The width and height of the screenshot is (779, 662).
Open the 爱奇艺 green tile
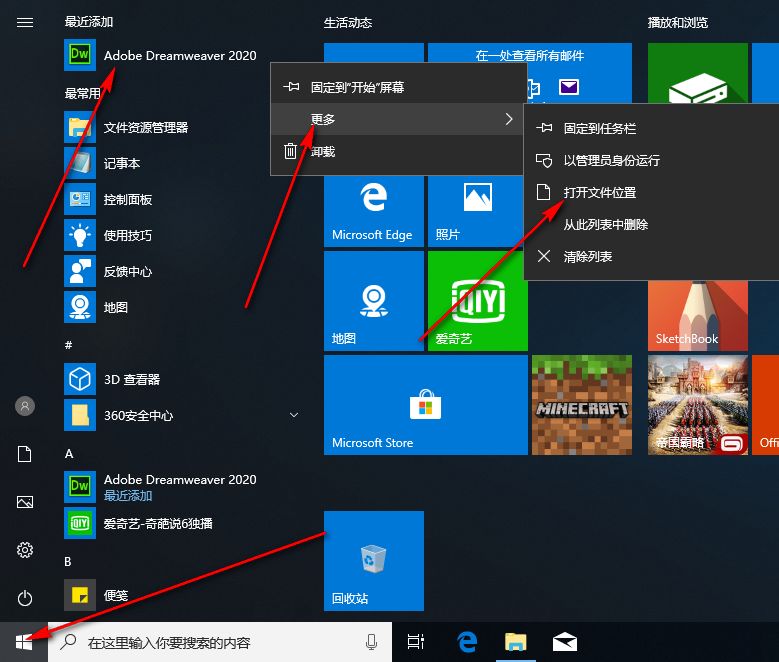click(x=477, y=301)
